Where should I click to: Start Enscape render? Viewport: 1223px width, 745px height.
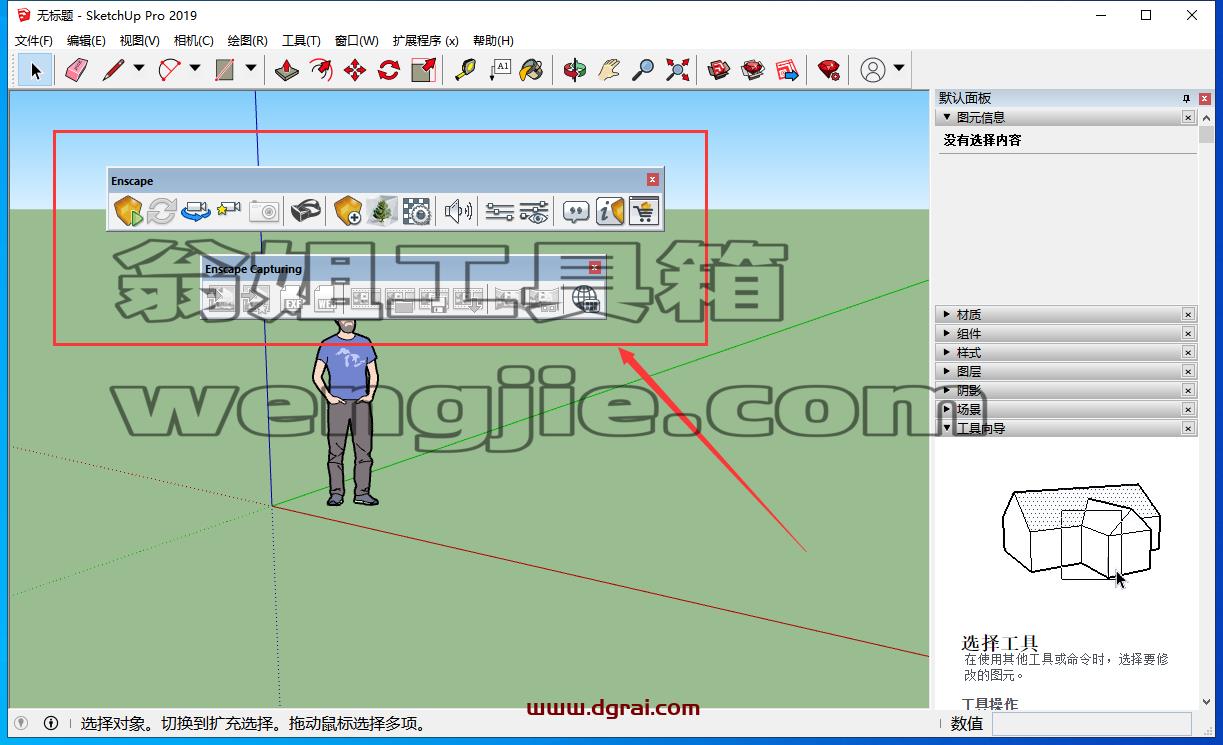point(128,211)
